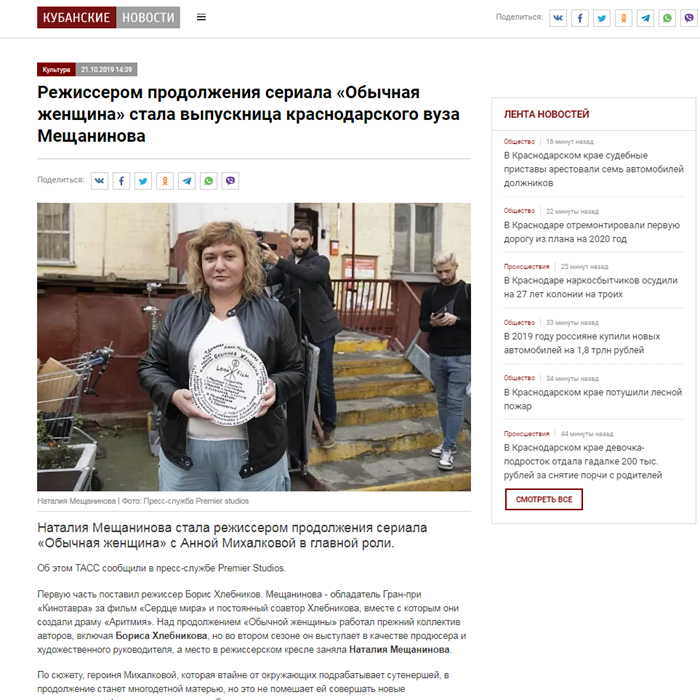Share via Telegram icon in top header

(x=646, y=18)
